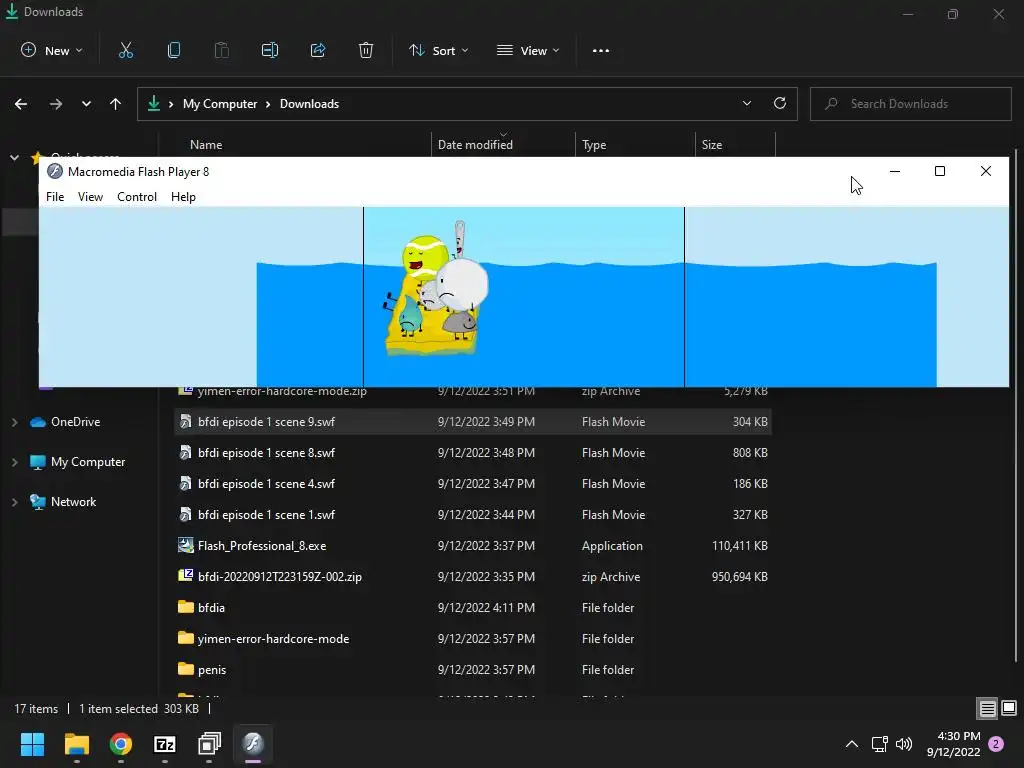Open the View dropdown menu

coord(528,50)
